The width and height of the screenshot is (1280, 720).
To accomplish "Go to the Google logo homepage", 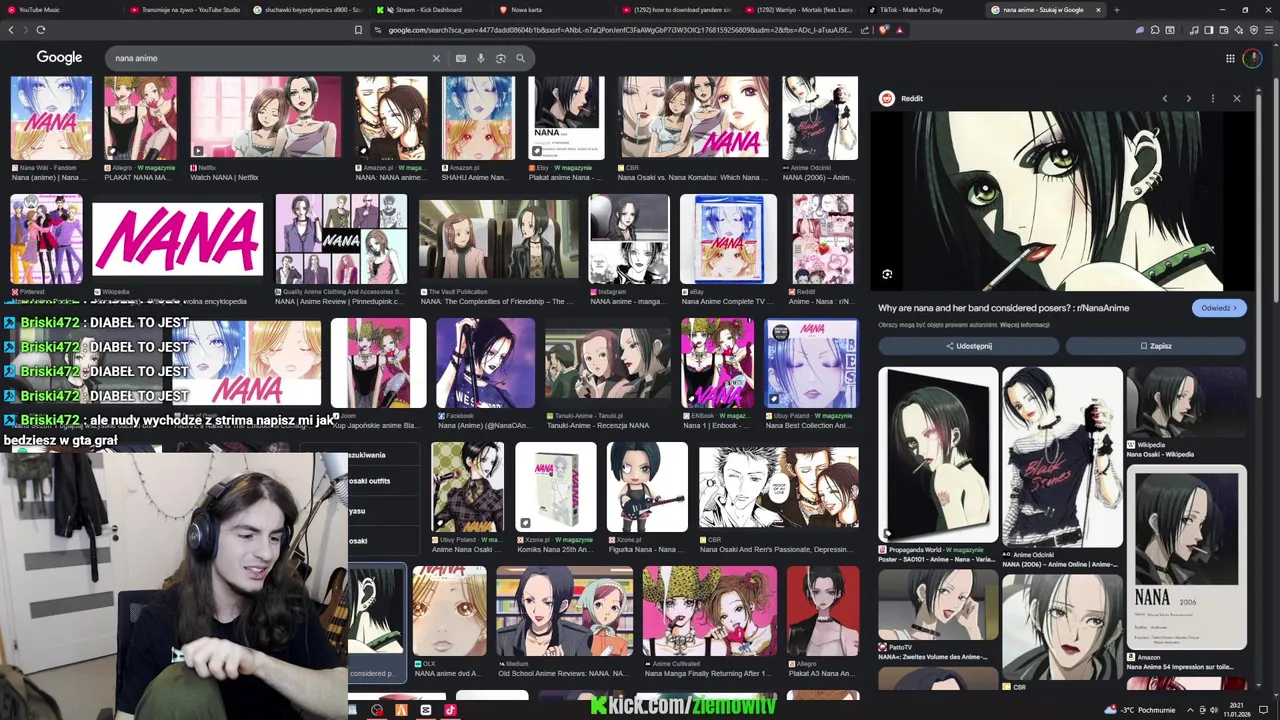I will (x=59, y=57).
